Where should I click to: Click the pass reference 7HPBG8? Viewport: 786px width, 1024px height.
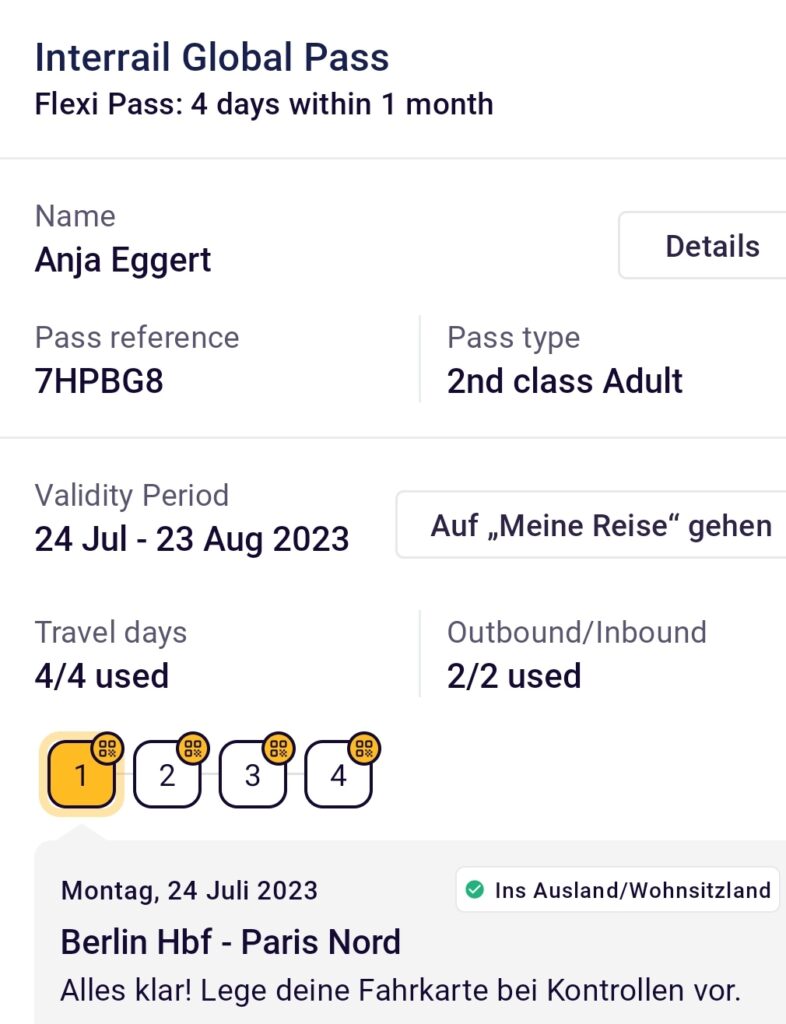click(99, 381)
